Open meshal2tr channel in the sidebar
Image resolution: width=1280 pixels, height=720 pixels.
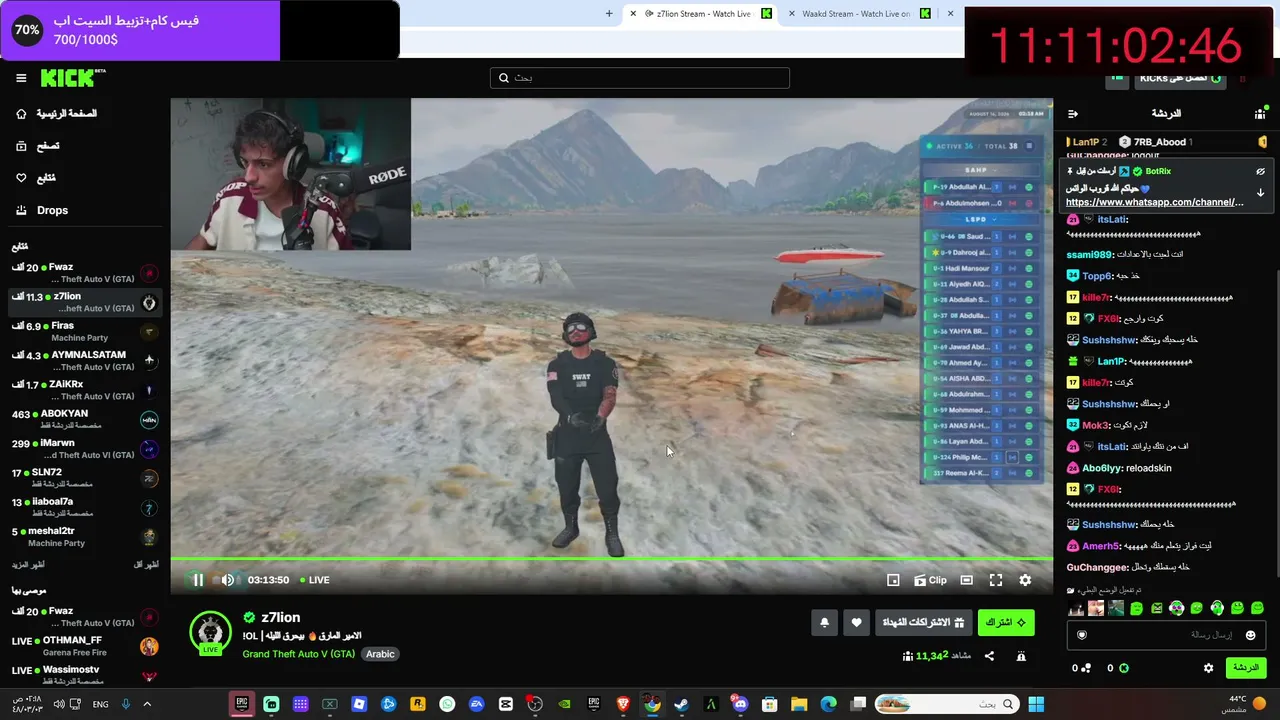(85, 537)
